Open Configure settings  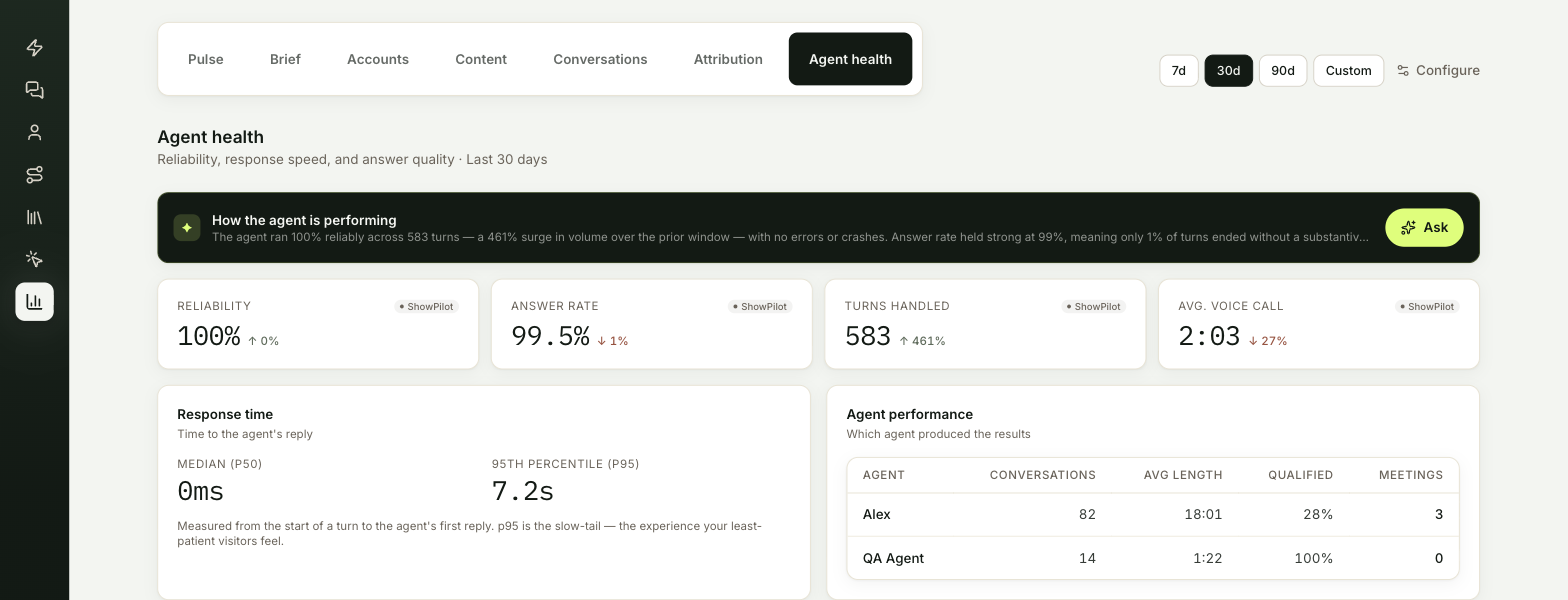pos(1438,70)
